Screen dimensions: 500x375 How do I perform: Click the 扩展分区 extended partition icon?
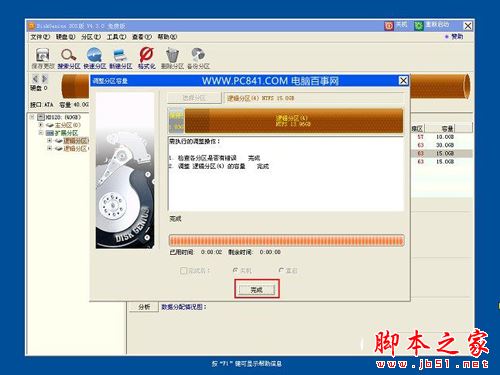50,133
